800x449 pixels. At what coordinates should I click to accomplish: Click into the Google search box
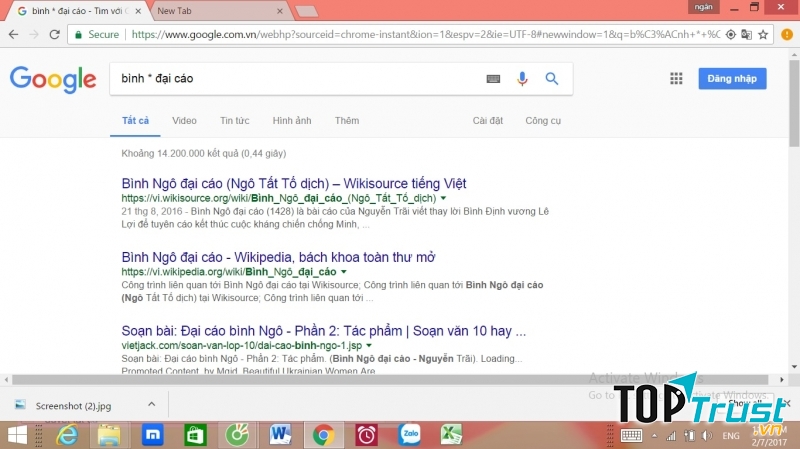pyautogui.click(x=300, y=79)
